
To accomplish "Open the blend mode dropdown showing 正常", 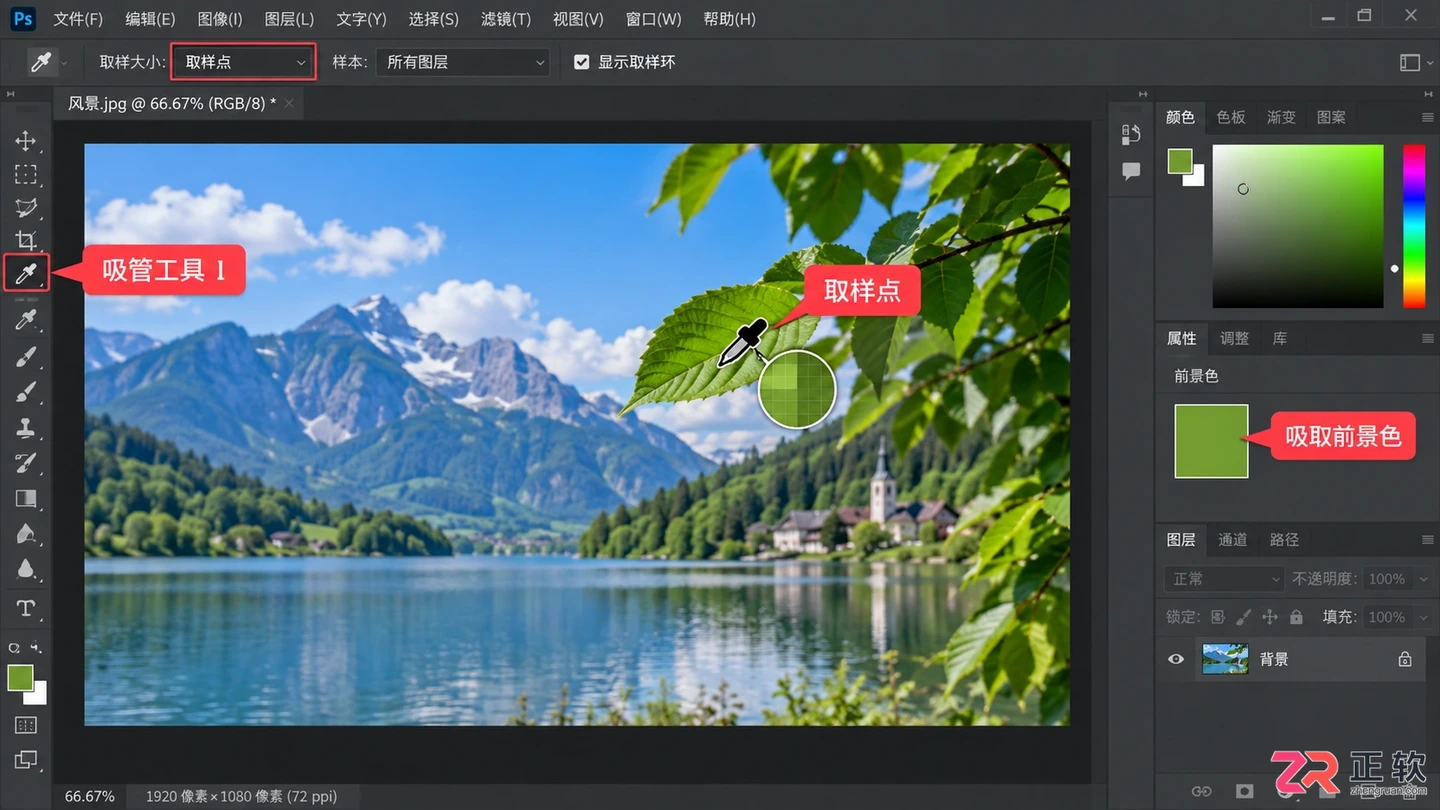I will [x=1223, y=579].
